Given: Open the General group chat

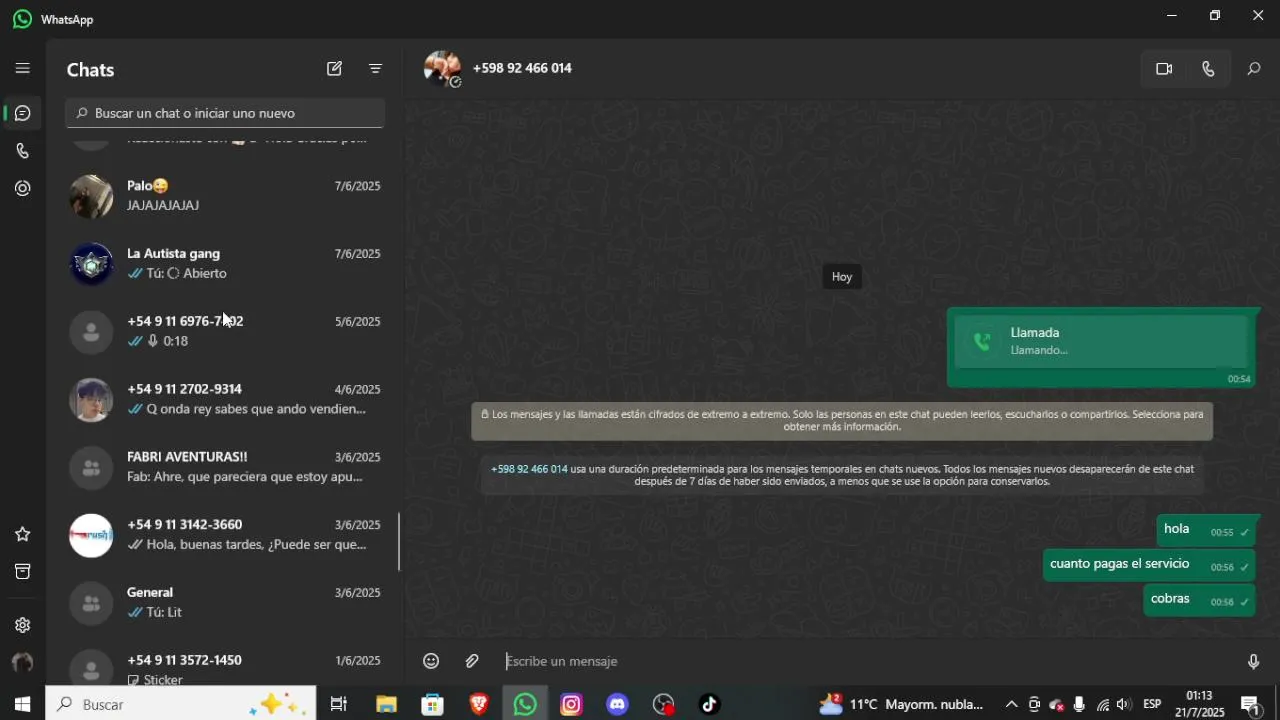Looking at the screenshot, I should point(225,603).
